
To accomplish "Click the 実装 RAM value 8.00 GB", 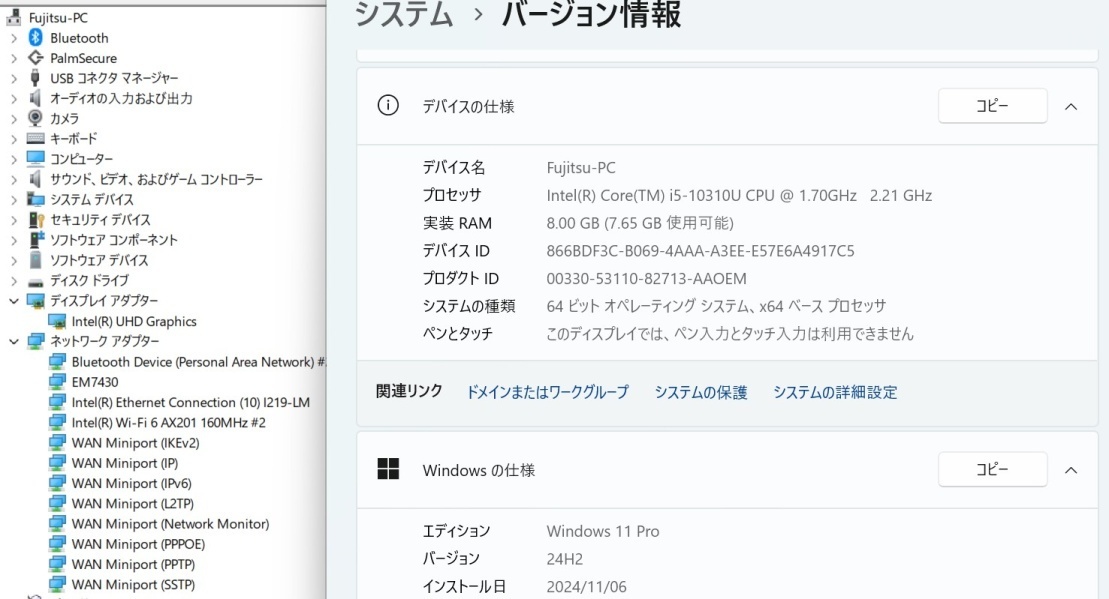I will pyautogui.click(x=640, y=223).
